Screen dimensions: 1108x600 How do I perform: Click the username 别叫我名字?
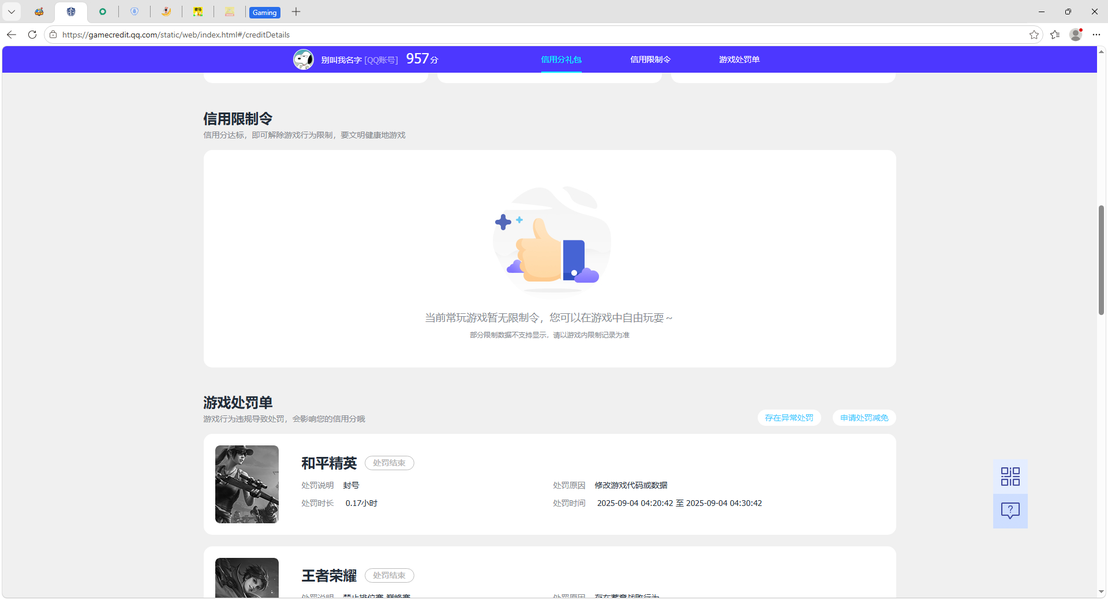(341, 60)
